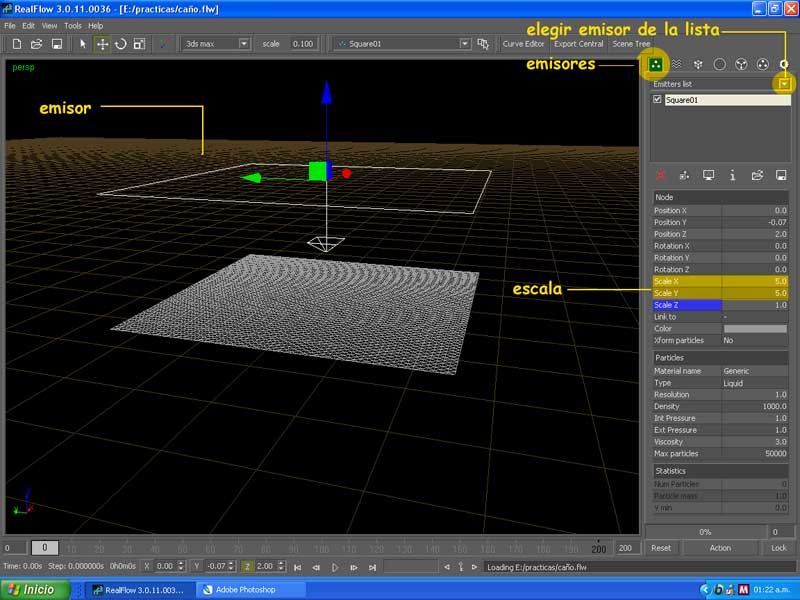Select the Rotate tool in the toolbar

tap(121, 44)
